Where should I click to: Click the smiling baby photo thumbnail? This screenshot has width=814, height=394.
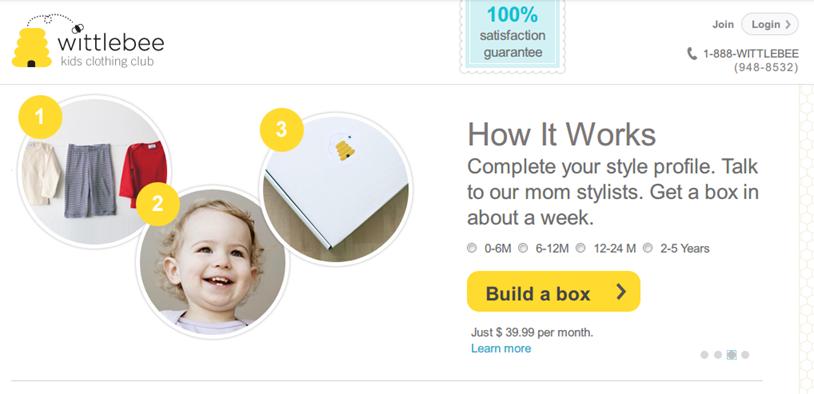point(212,262)
